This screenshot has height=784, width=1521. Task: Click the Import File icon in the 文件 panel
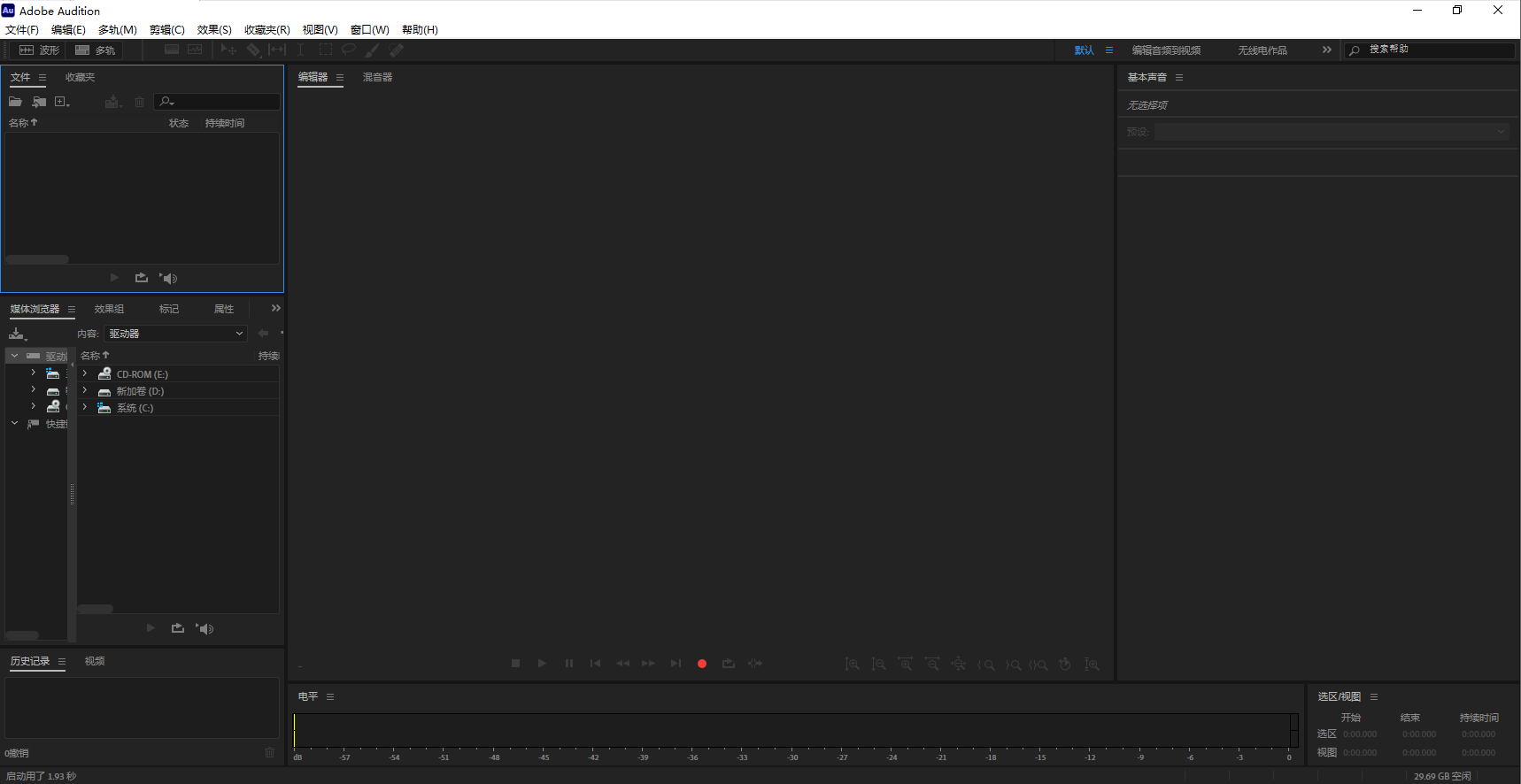click(39, 102)
